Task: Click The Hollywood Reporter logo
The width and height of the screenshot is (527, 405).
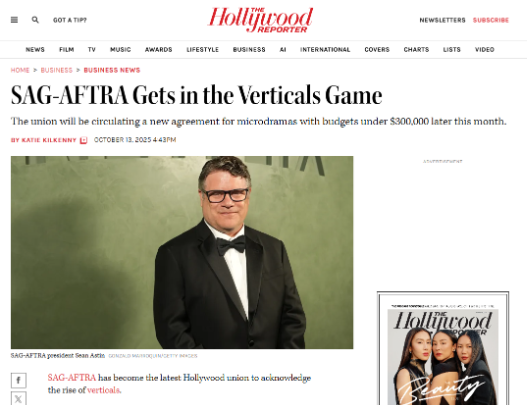Action: (x=260, y=20)
